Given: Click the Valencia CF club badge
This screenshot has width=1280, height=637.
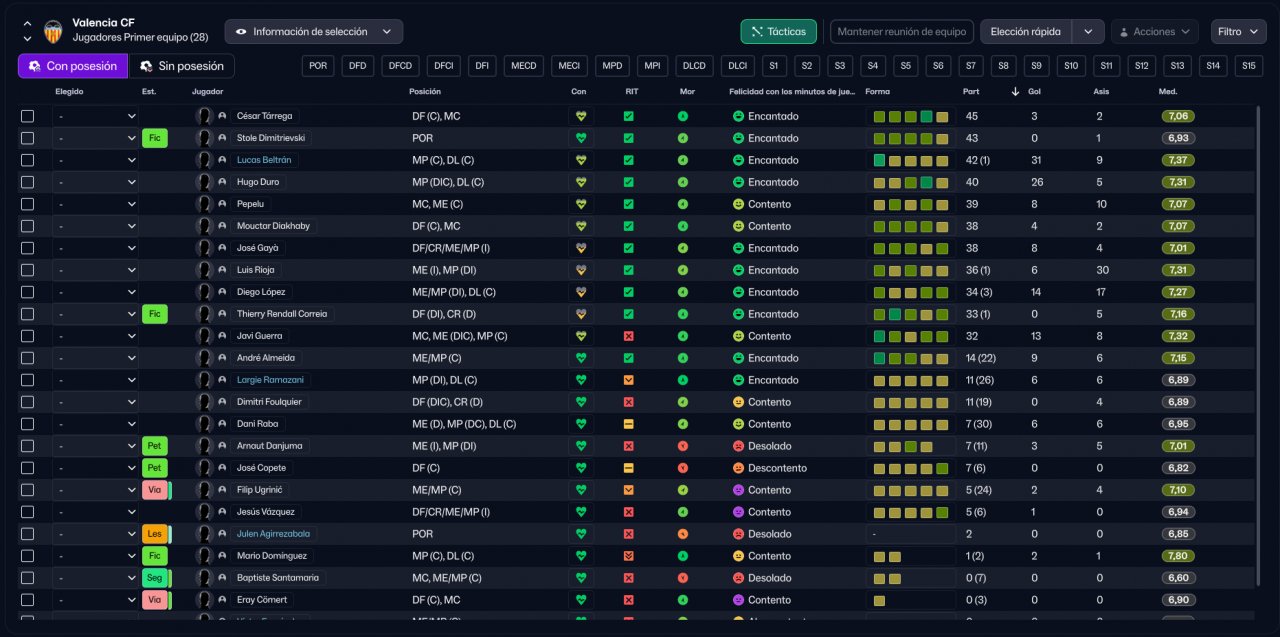Looking at the screenshot, I should 53,30.
